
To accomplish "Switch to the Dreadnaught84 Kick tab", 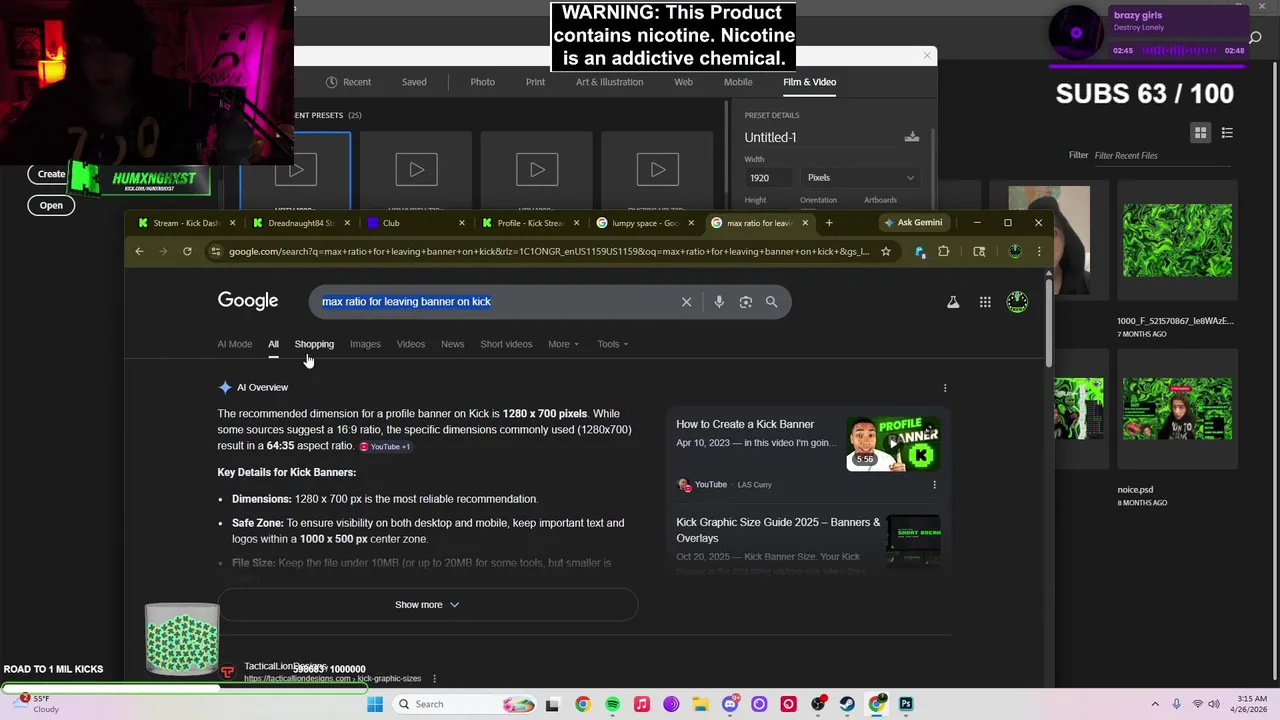I will point(301,223).
